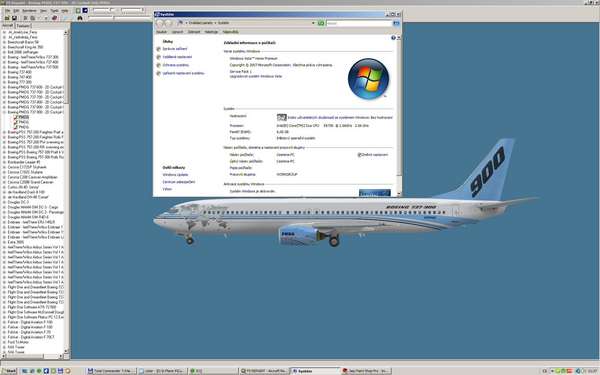The image size is (600, 375).
Task: Open the blue help icon in System window
Action: pos(393,38)
